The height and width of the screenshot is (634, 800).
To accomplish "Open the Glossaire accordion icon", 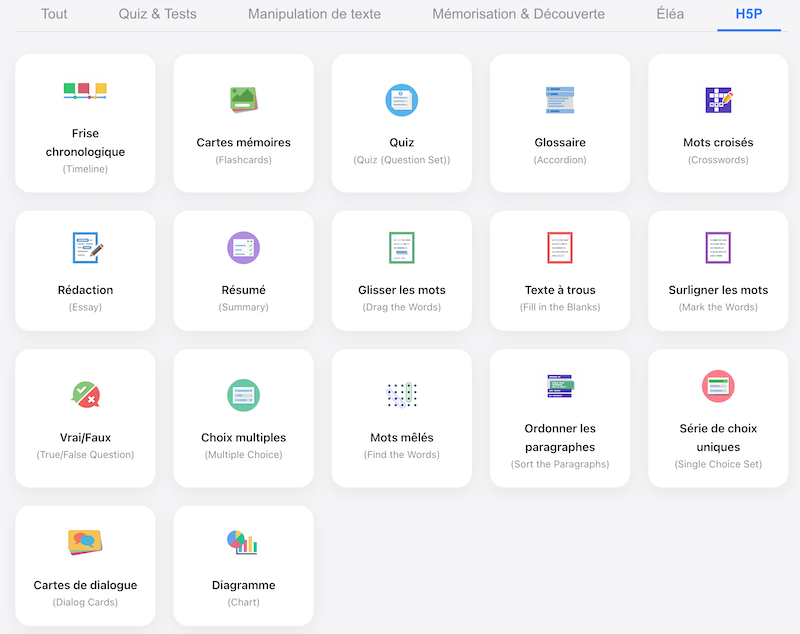I will point(560,99).
